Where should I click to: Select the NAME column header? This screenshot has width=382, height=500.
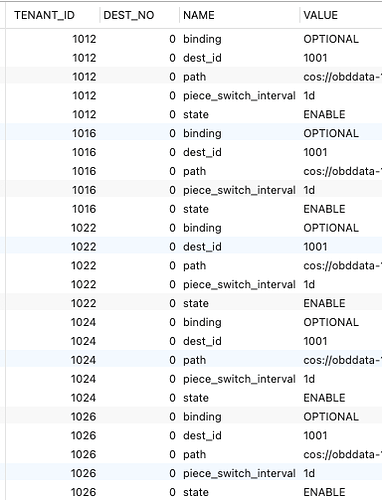199,15
